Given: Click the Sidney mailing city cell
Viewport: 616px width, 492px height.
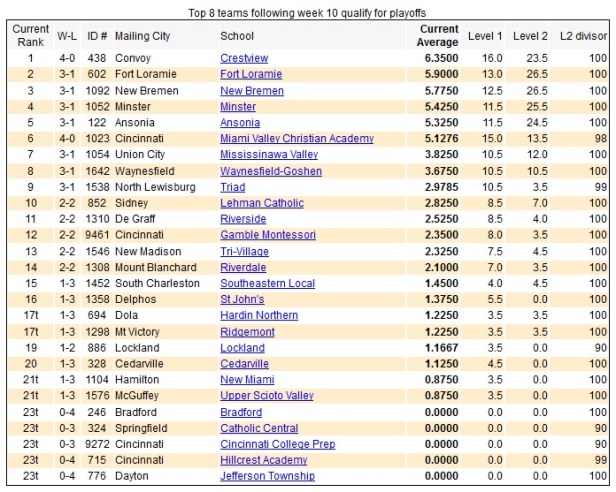Looking at the screenshot, I should [132, 203].
